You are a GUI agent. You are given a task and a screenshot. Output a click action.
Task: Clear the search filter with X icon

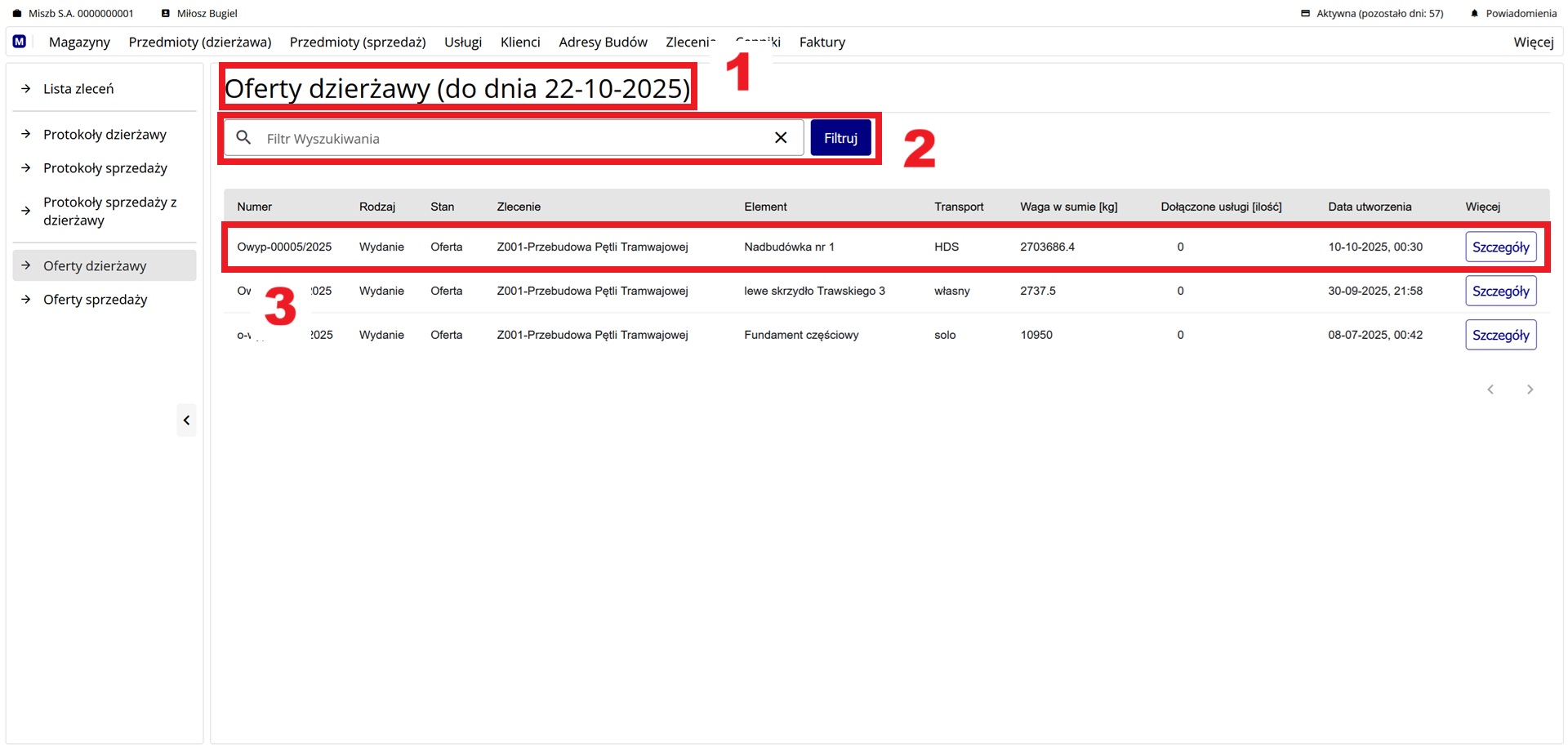[x=781, y=138]
